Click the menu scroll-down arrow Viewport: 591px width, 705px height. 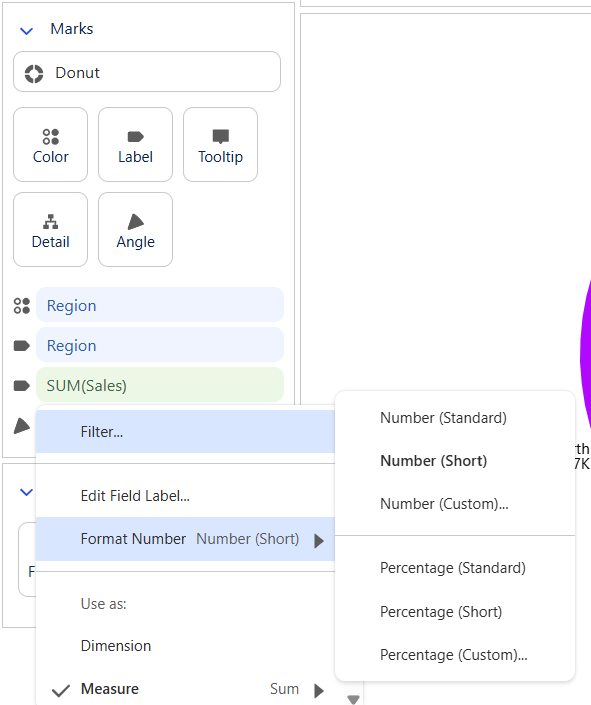[354, 699]
